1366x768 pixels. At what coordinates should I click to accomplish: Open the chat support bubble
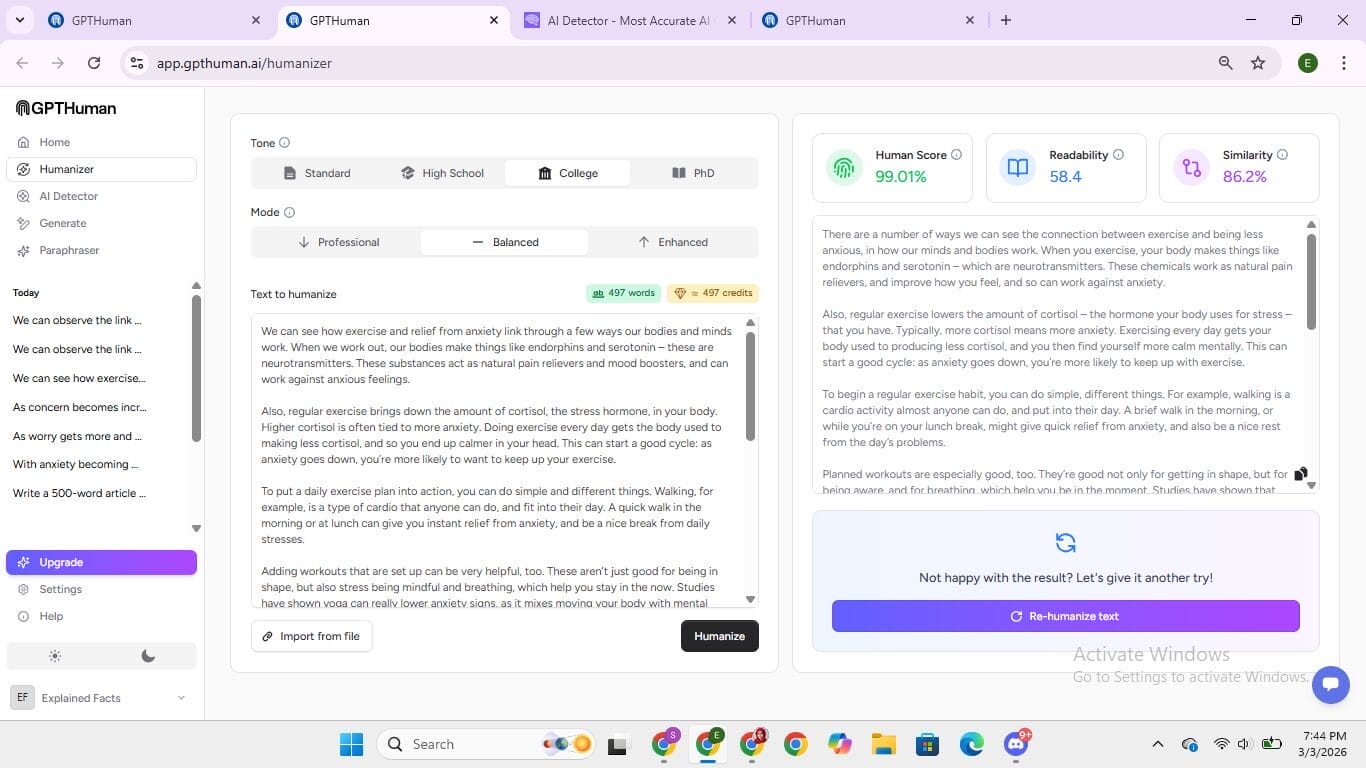click(1330, 685)
